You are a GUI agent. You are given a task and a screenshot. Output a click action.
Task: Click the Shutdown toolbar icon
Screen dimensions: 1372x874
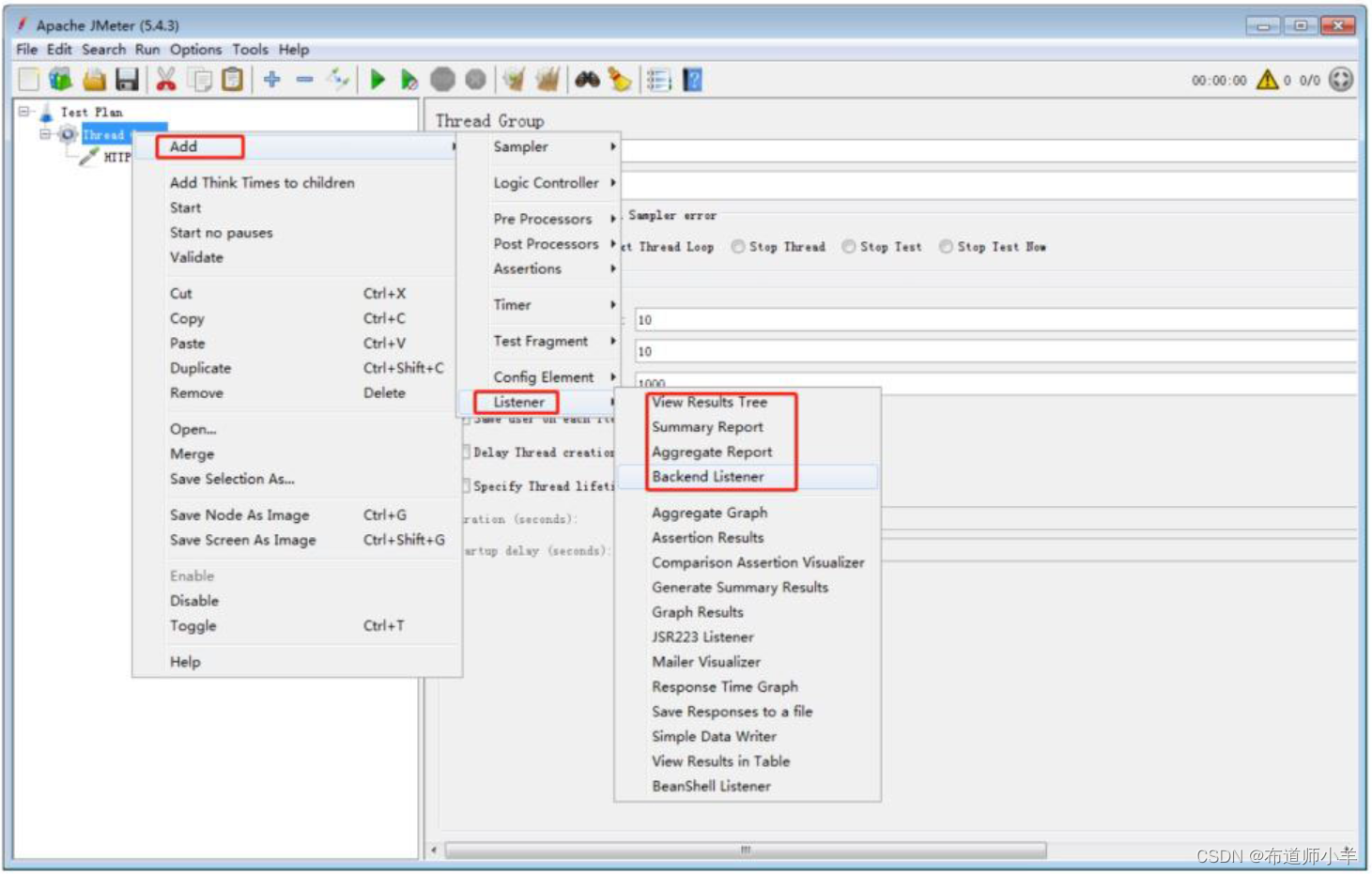pyautogui.click(x=476, y=80)
